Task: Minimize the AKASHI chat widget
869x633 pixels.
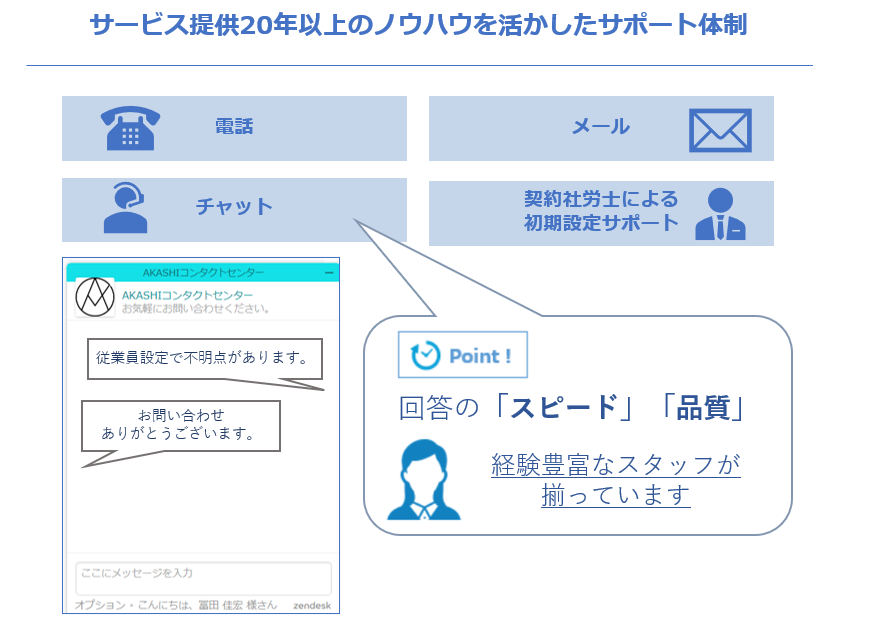Action: (329, 272)
